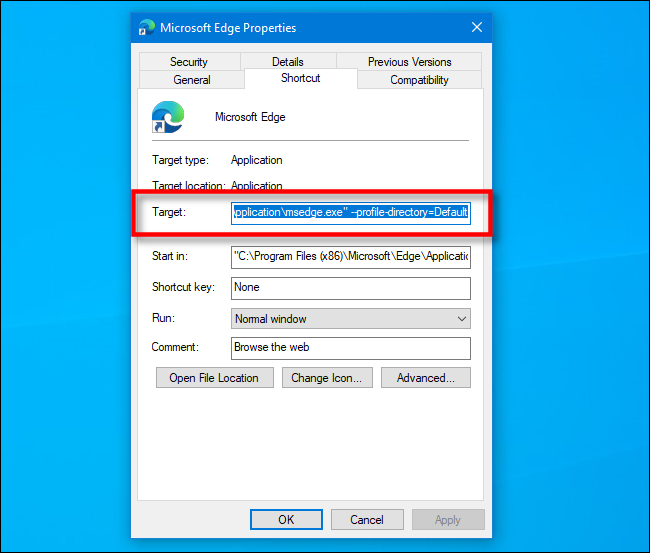Viewport: 650px width, 553px height.
Task: Close the Microsoft Edge Properties dialog
Action: [x=477, y=27]
